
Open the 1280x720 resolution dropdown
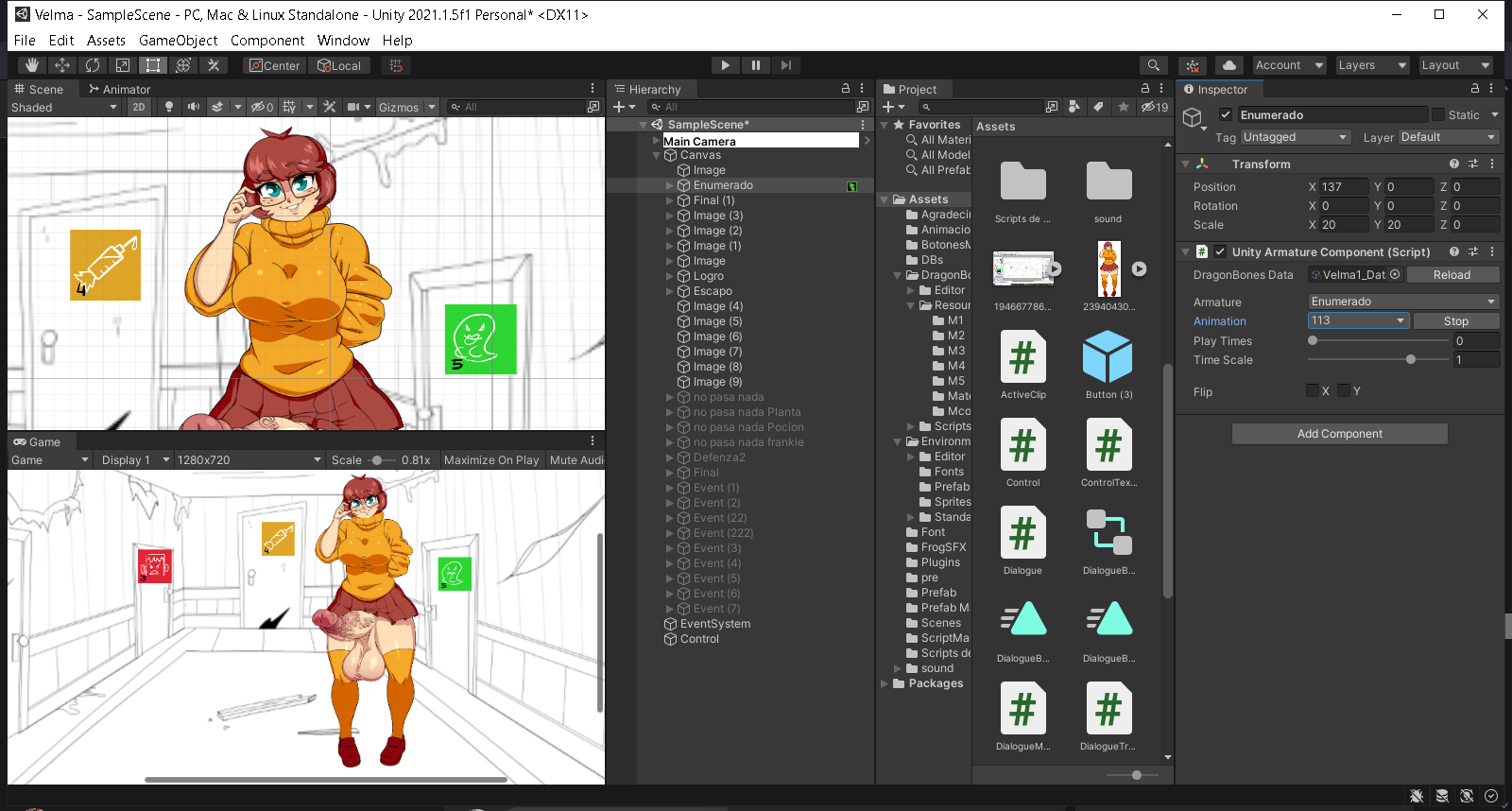click(x=249, y=460)
